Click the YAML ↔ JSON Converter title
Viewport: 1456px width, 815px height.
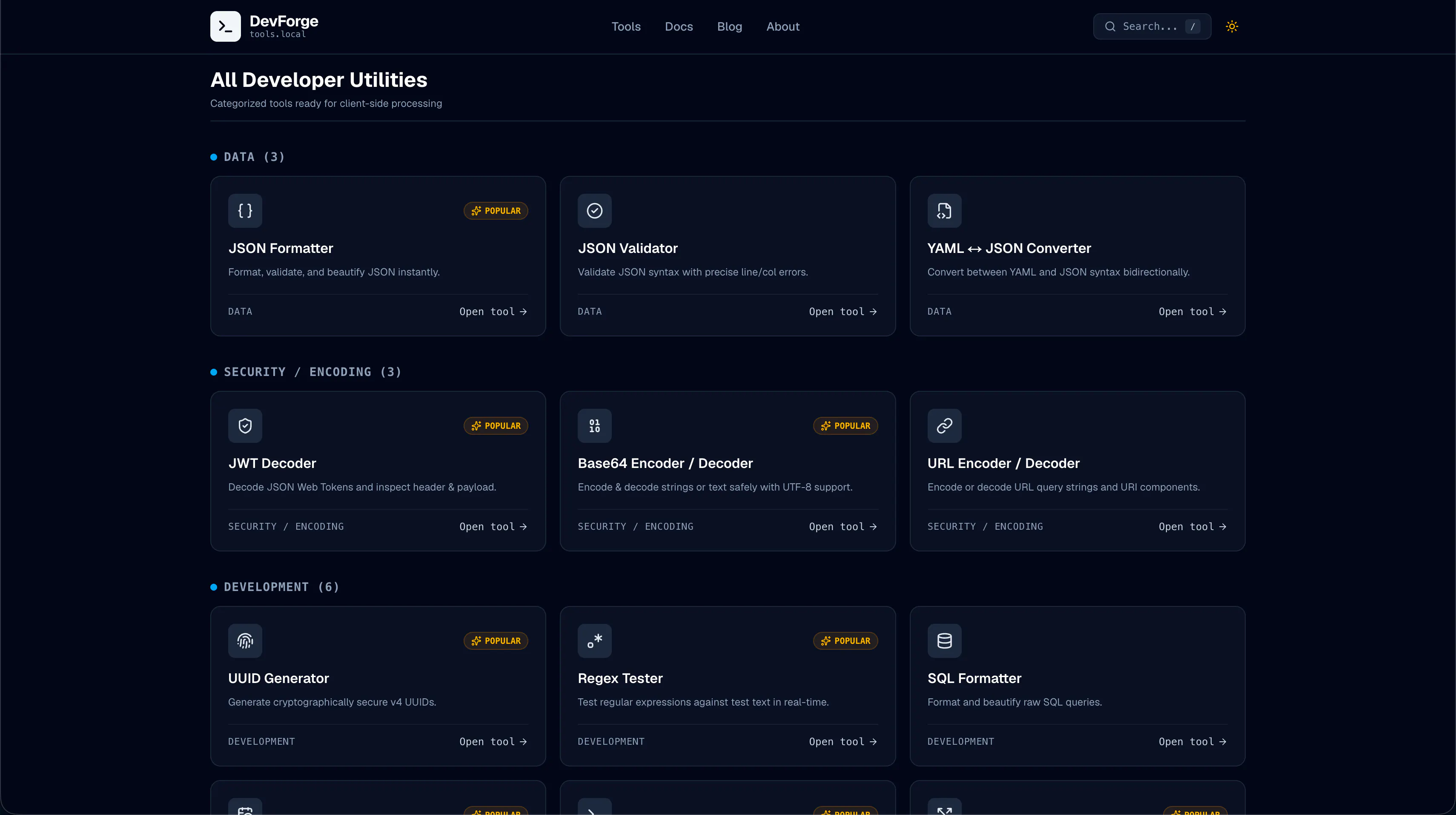[1009, 248]
